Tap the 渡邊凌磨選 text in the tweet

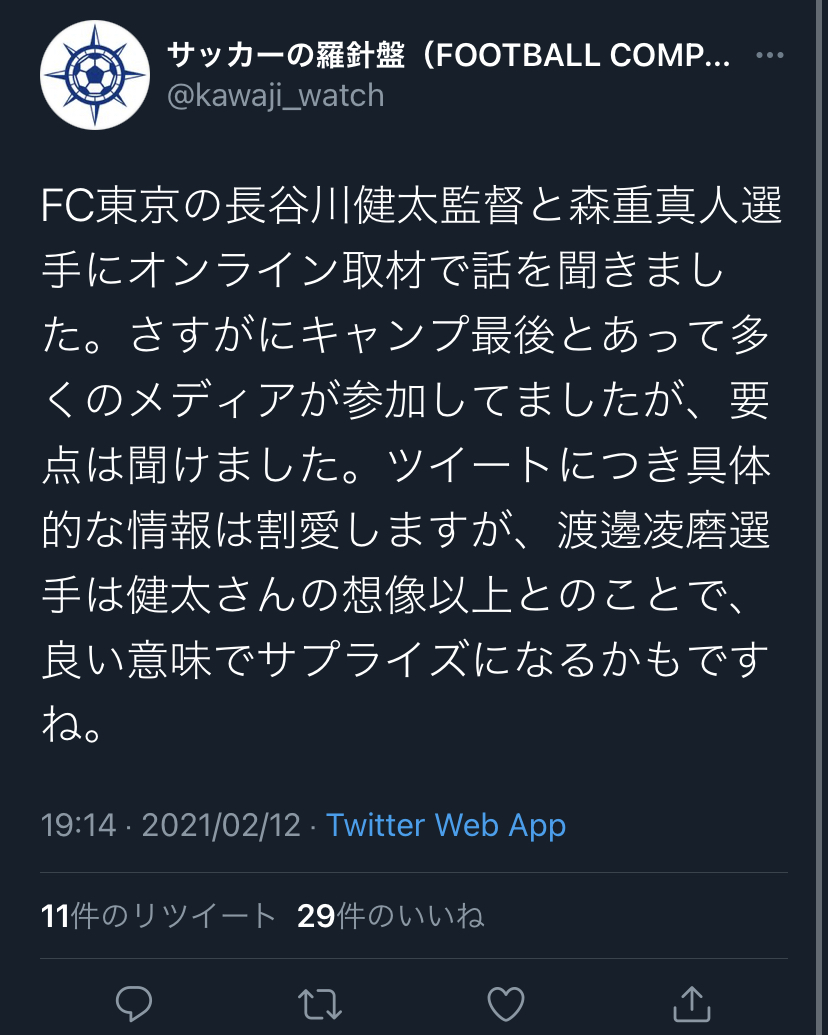tap(664, 532)
